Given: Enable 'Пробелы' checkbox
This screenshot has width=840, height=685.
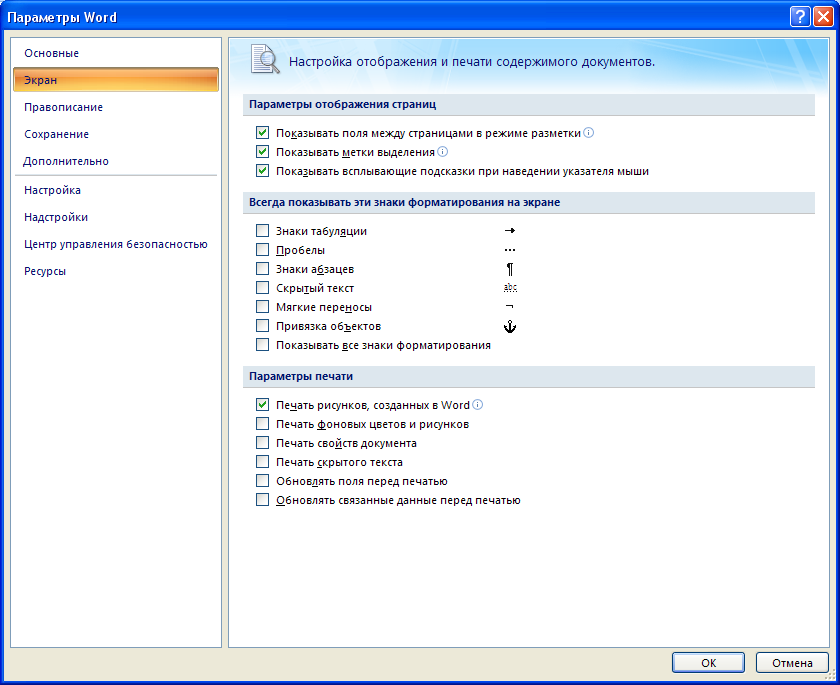Looking at the screenshot, I should click(262, 250).
